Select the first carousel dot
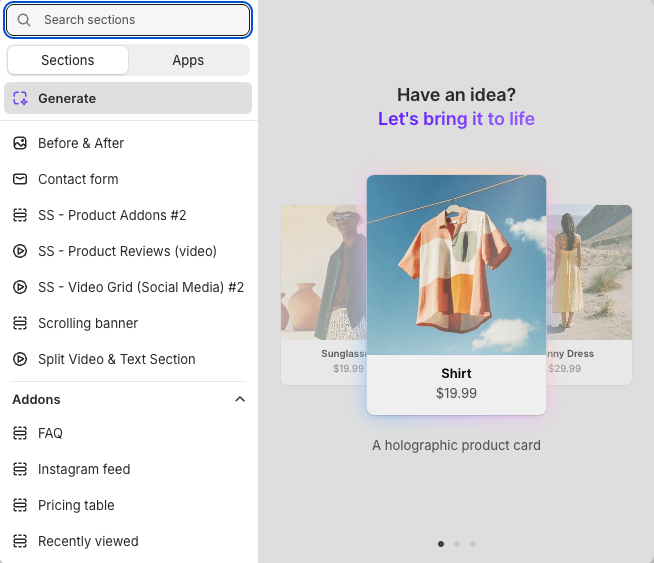The height and width of the screenshot is (563, 654). coord(441,544)
